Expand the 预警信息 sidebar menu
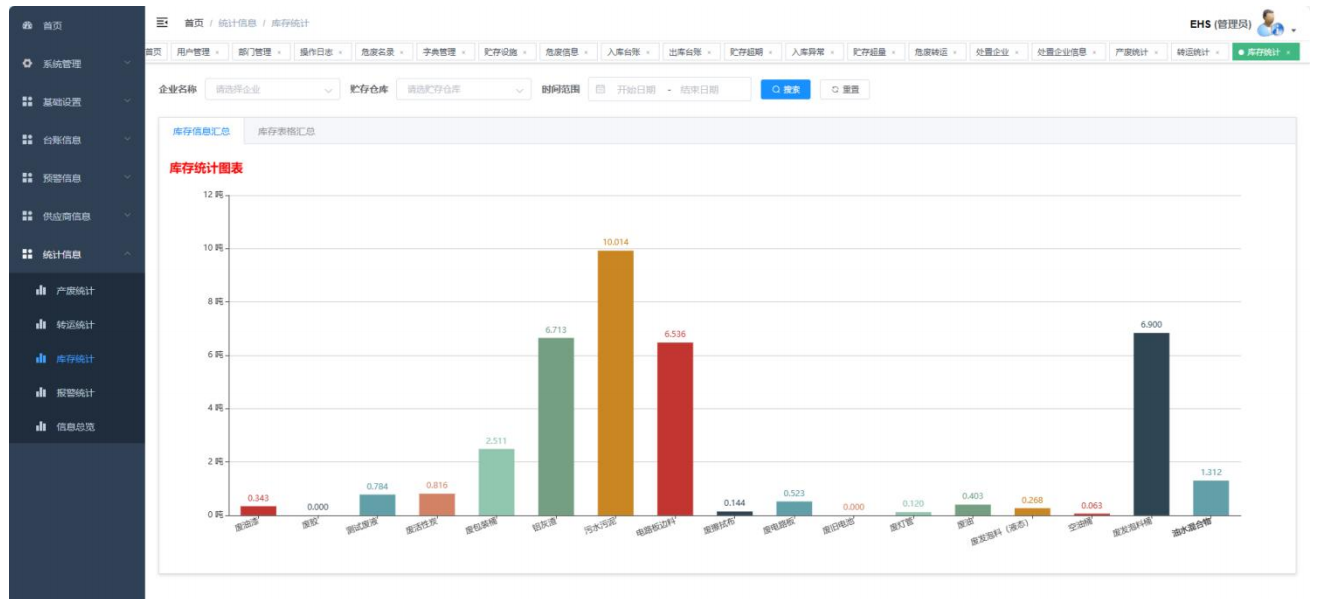The width and height of the screenshot is (1324, 599). pyautogui.click(x=77, y=178)
